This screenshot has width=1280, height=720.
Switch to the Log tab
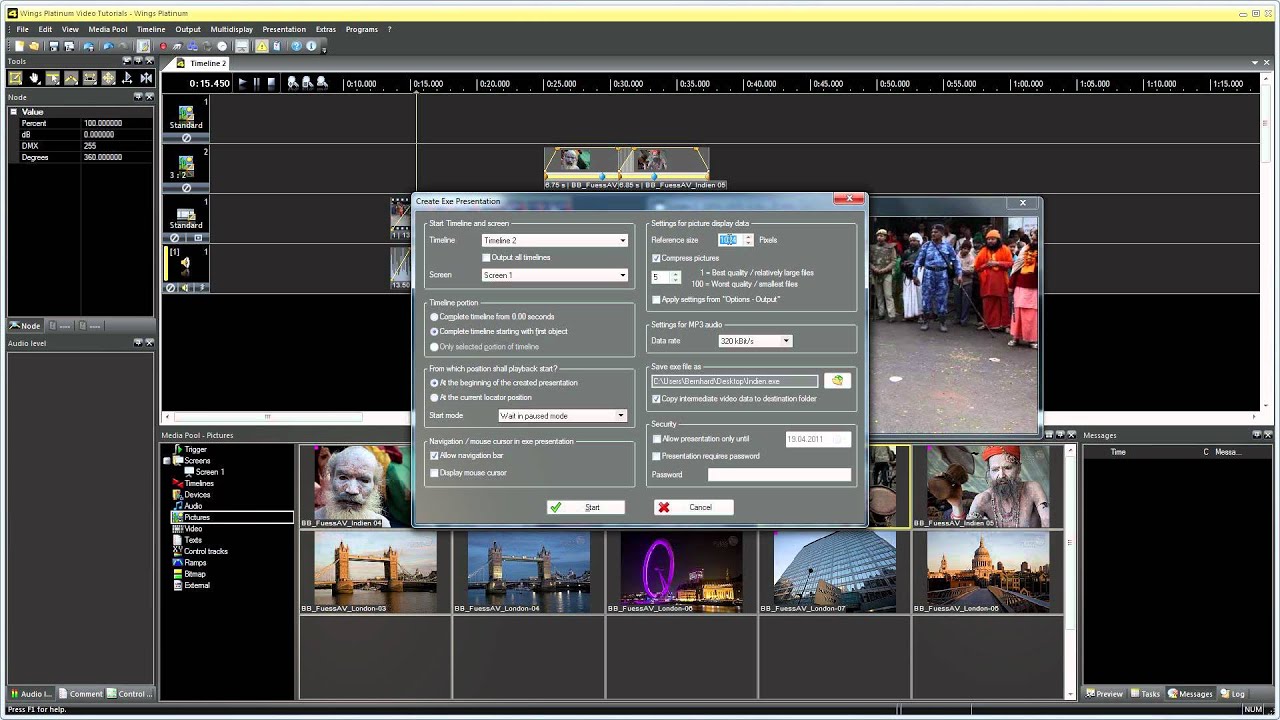(1232, 693)
